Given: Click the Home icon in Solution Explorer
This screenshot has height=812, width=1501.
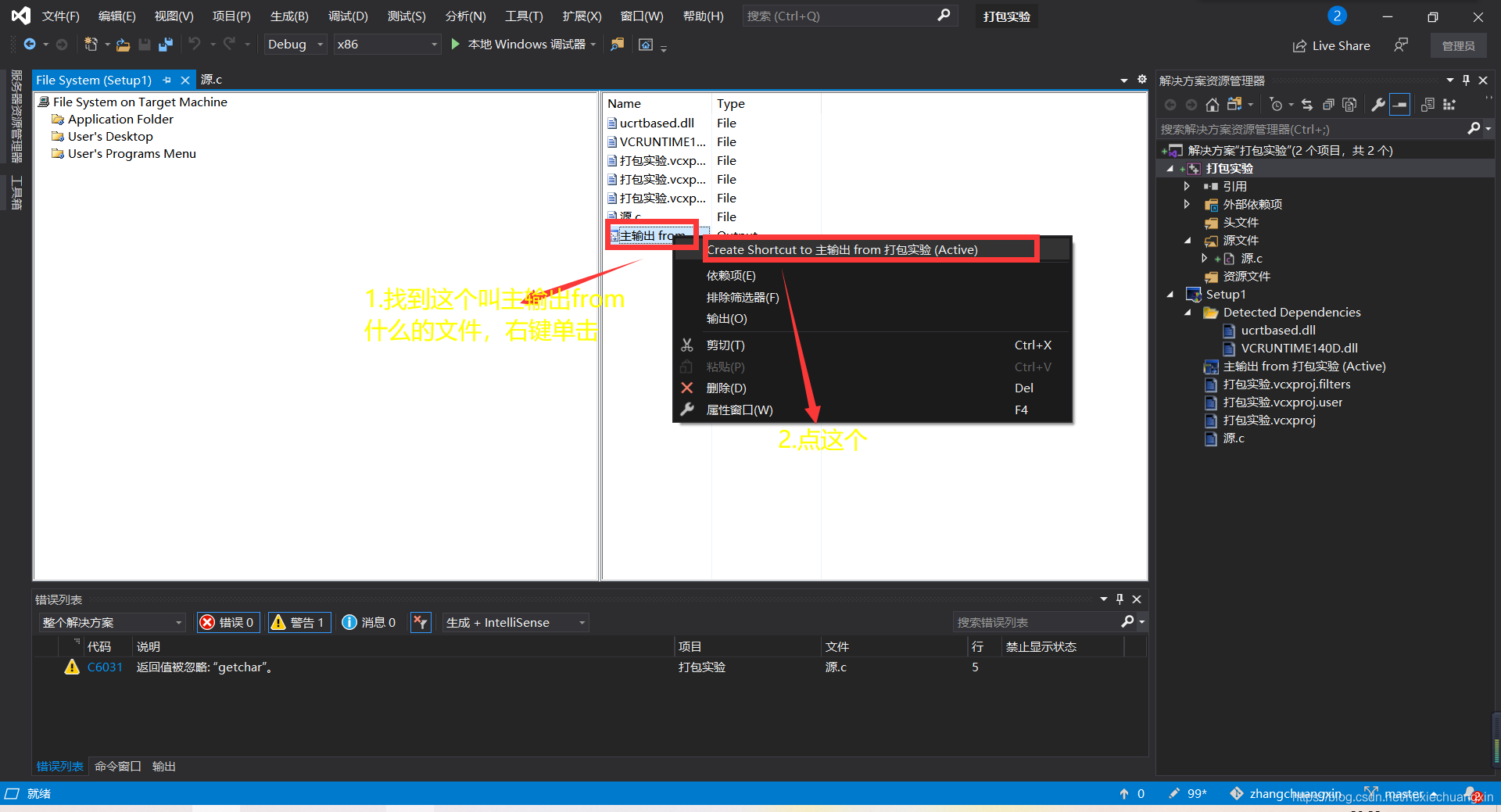Looking at the screenshot, I should pyautogui.click(x=1212, y=105).
